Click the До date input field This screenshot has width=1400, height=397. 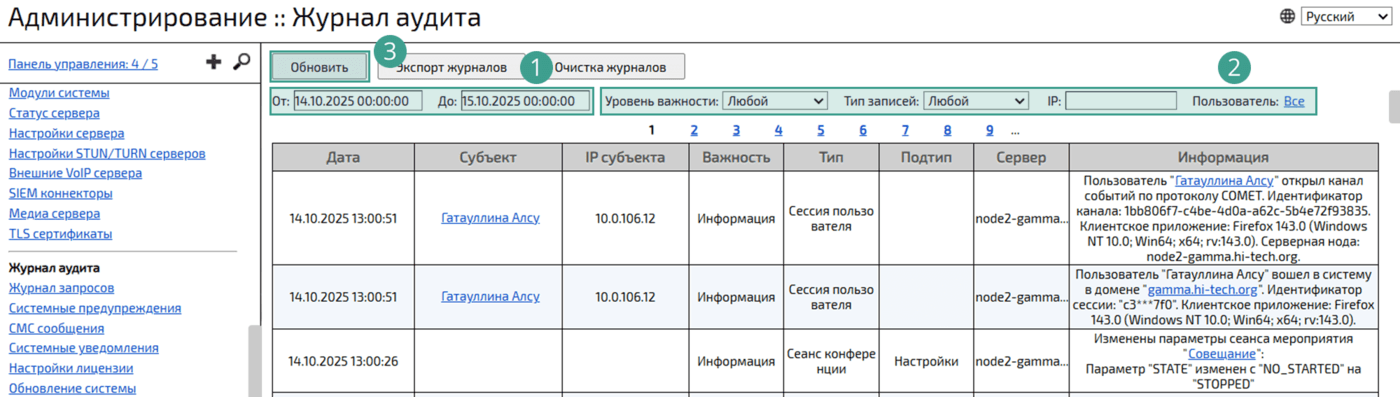click(525, 101)
